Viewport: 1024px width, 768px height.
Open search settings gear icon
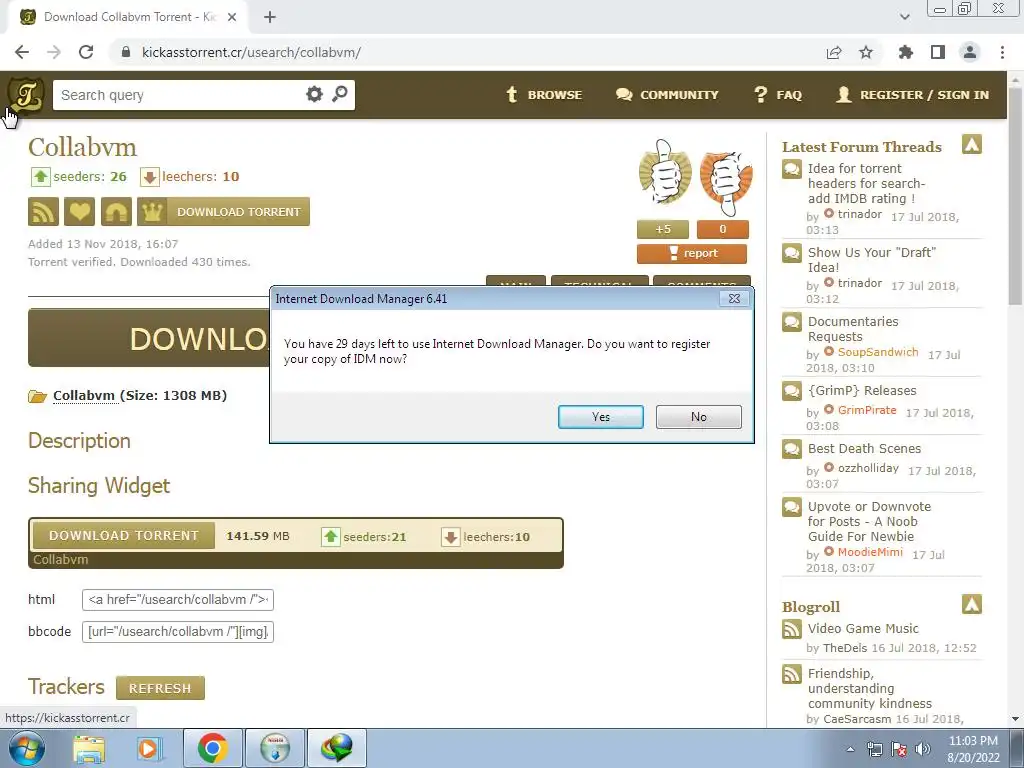click(314, 94)
